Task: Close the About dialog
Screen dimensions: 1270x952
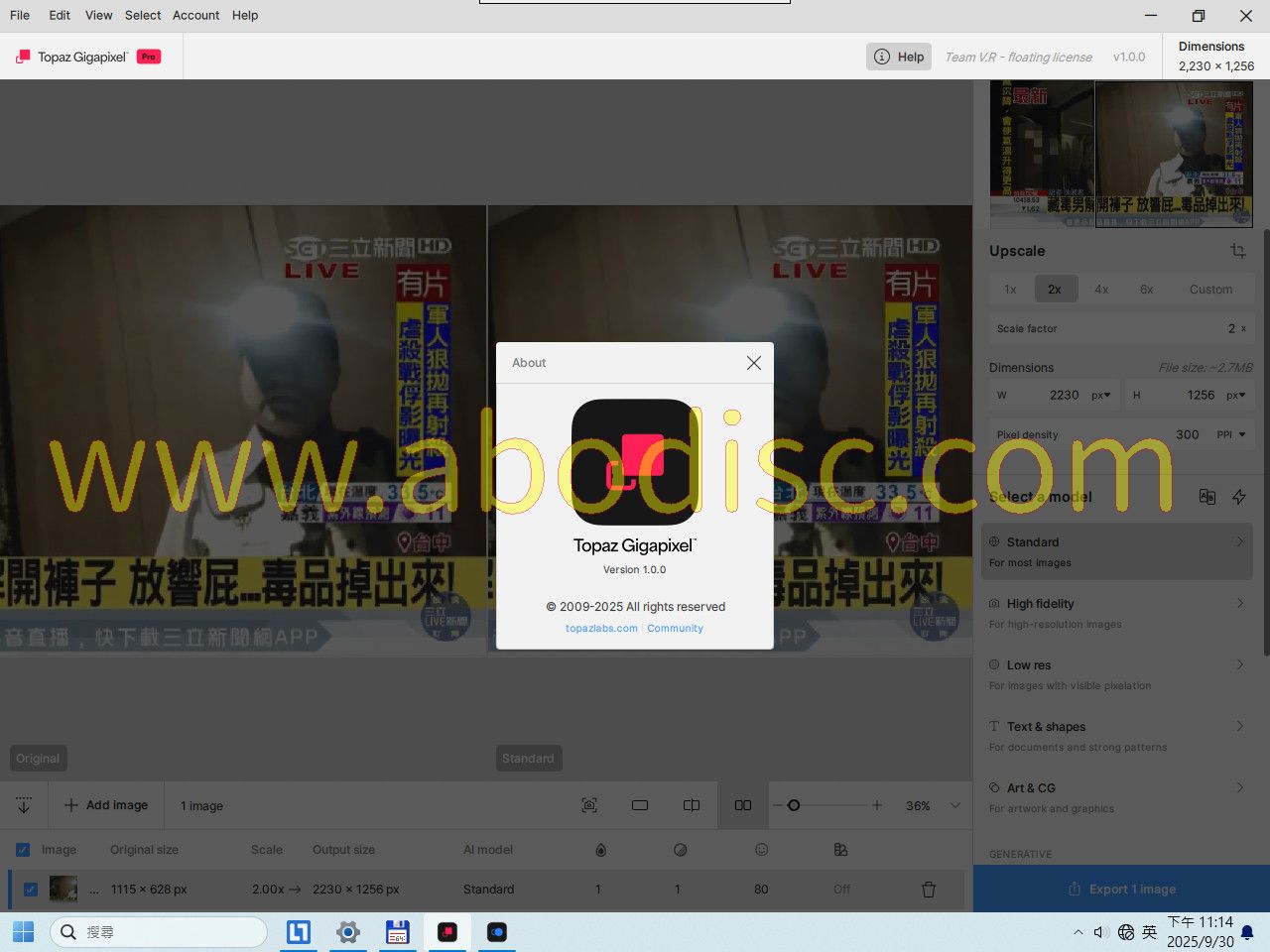Action: (753, 363)
